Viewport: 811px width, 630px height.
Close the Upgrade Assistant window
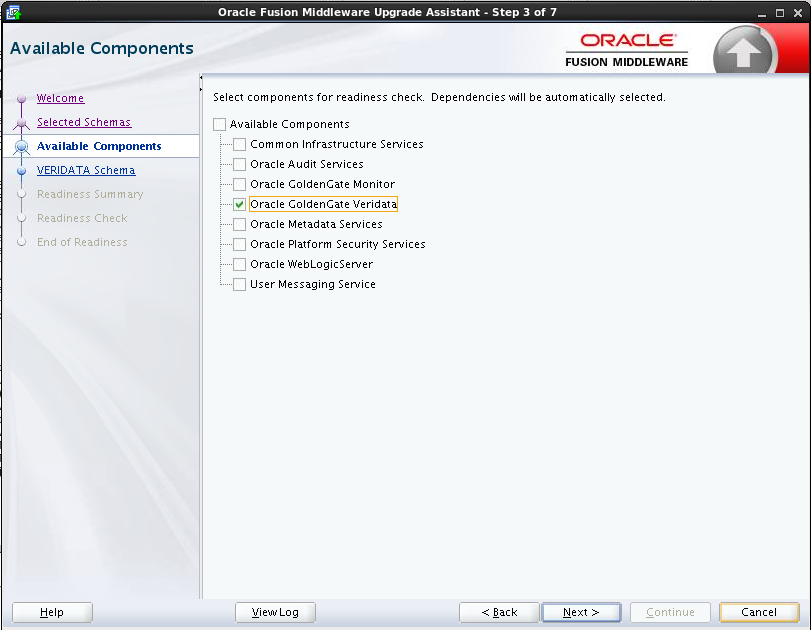[x=798, y=13]
